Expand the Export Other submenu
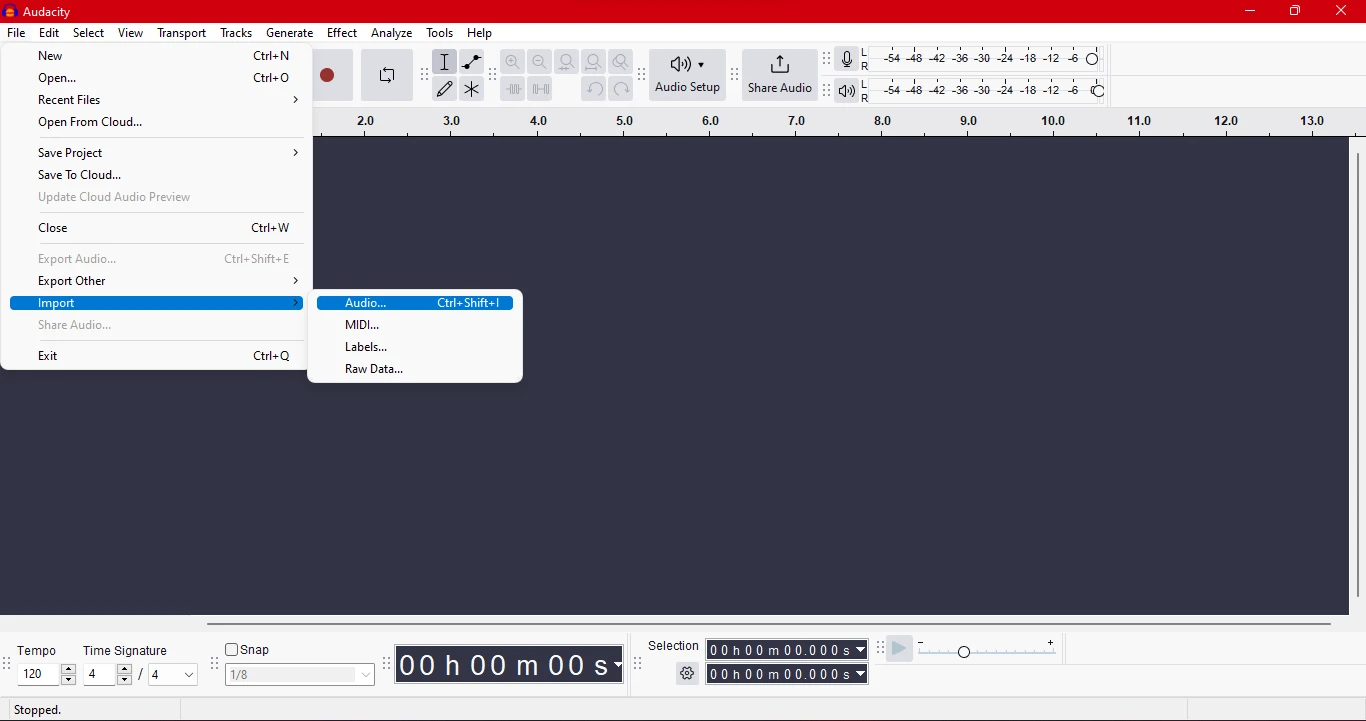 (156, 281)
